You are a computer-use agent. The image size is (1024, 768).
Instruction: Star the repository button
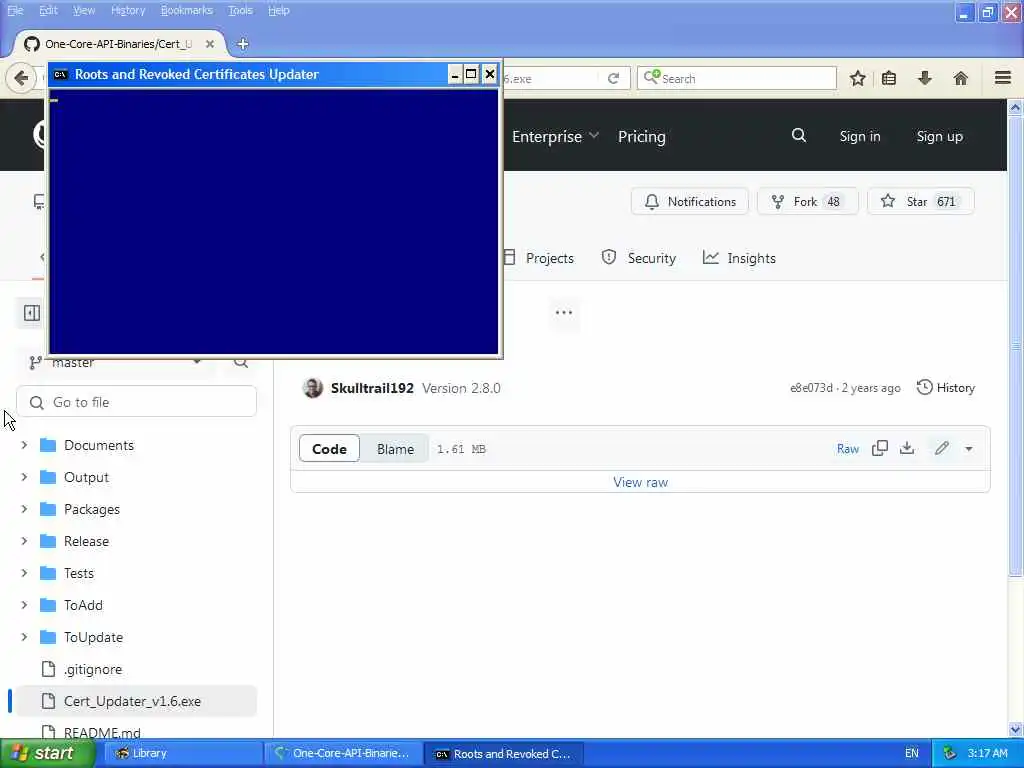point(921,202)
